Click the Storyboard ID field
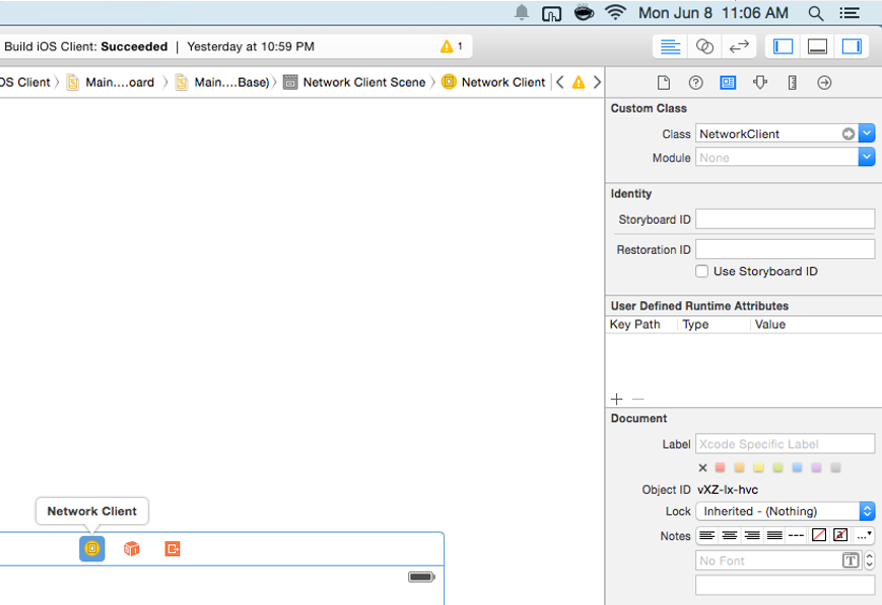Image resolution: width=882 pixels, height=605 pixels. pyautogui.click(x=785, y=219)
